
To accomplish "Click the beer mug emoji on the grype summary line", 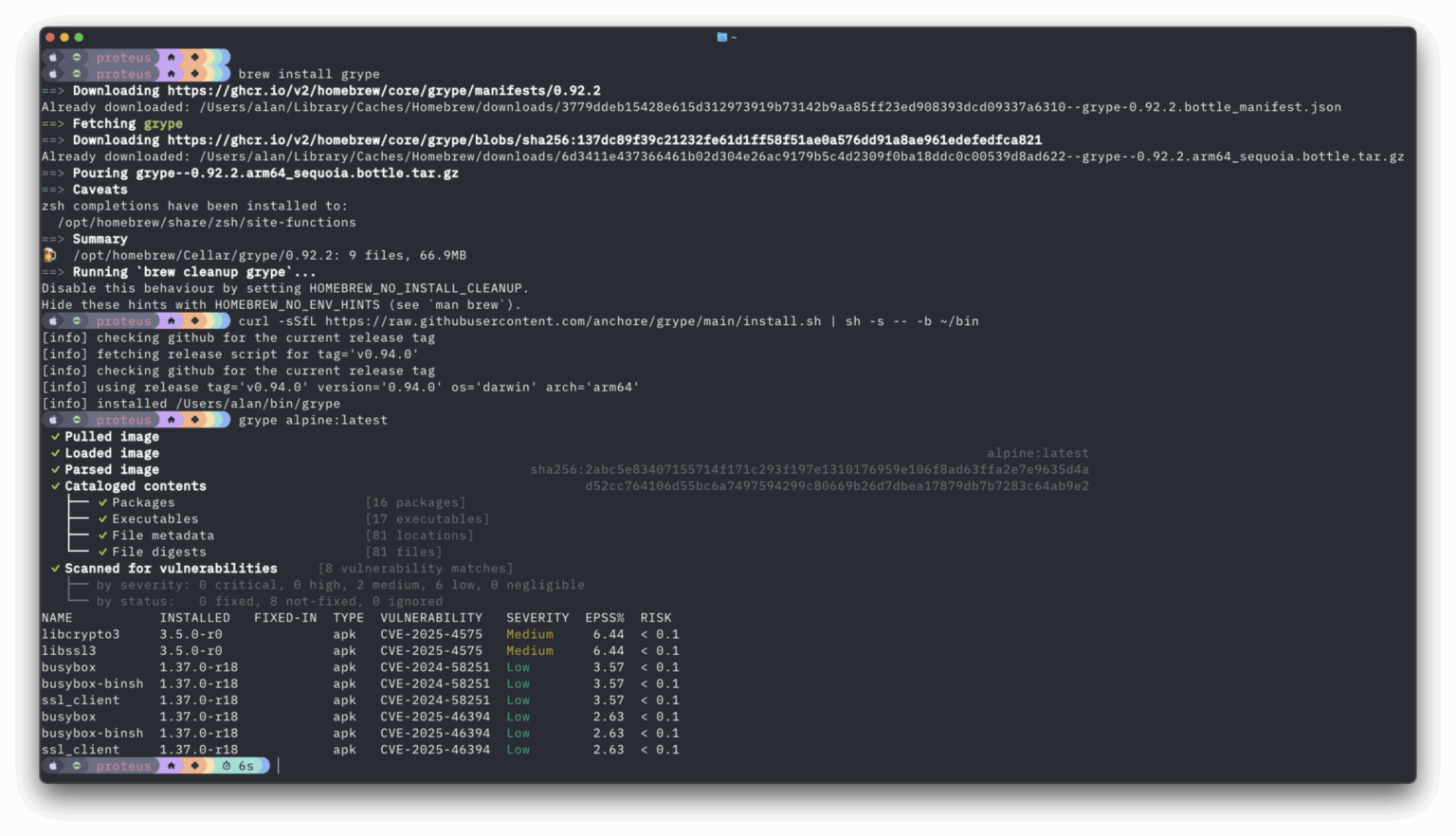I will click(x=49, y=255).
